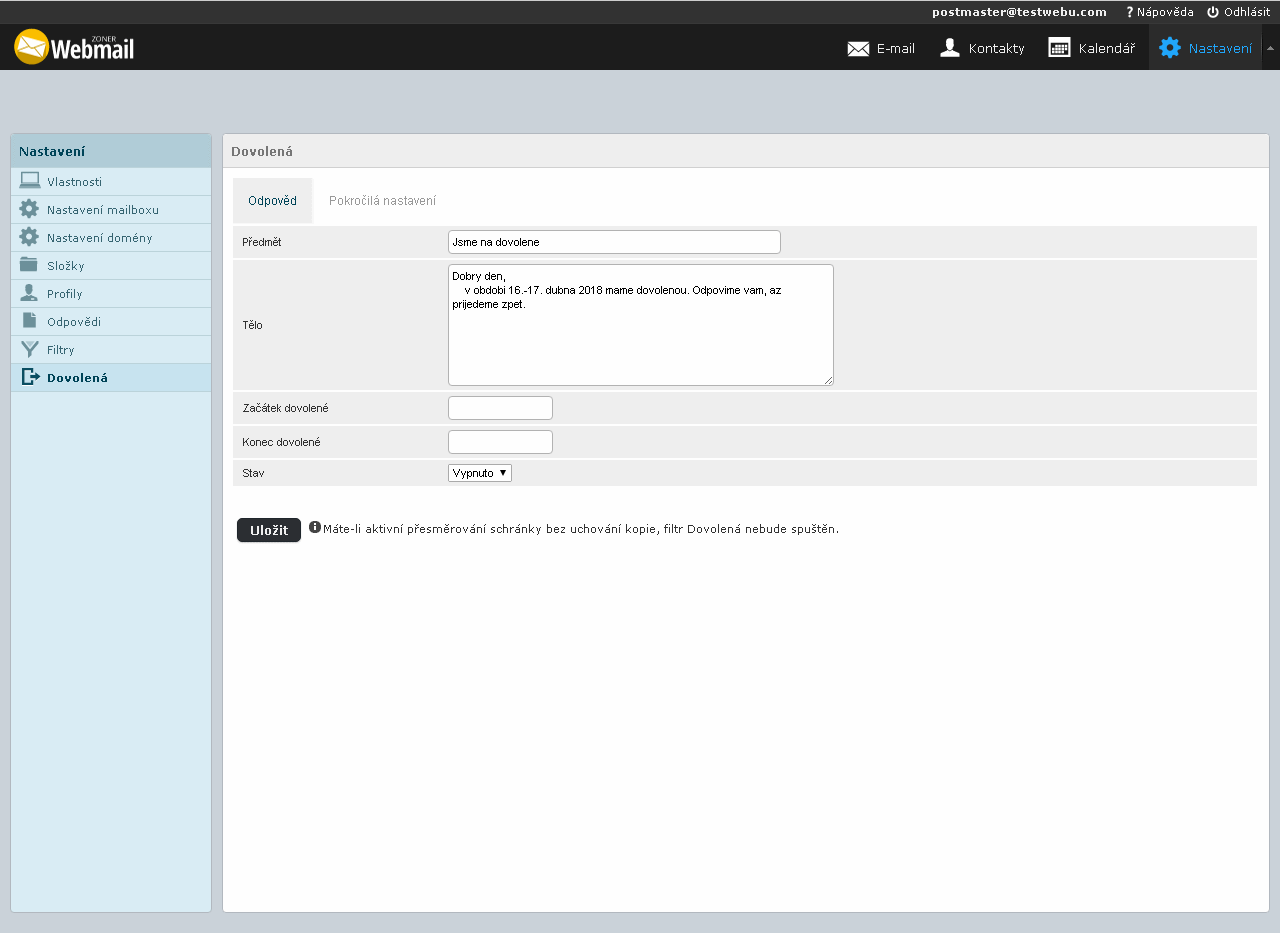The image size is (1280, 933).
Task: Click the laptop icon next to Vlastnosti
Action: (x=29, y=181)
